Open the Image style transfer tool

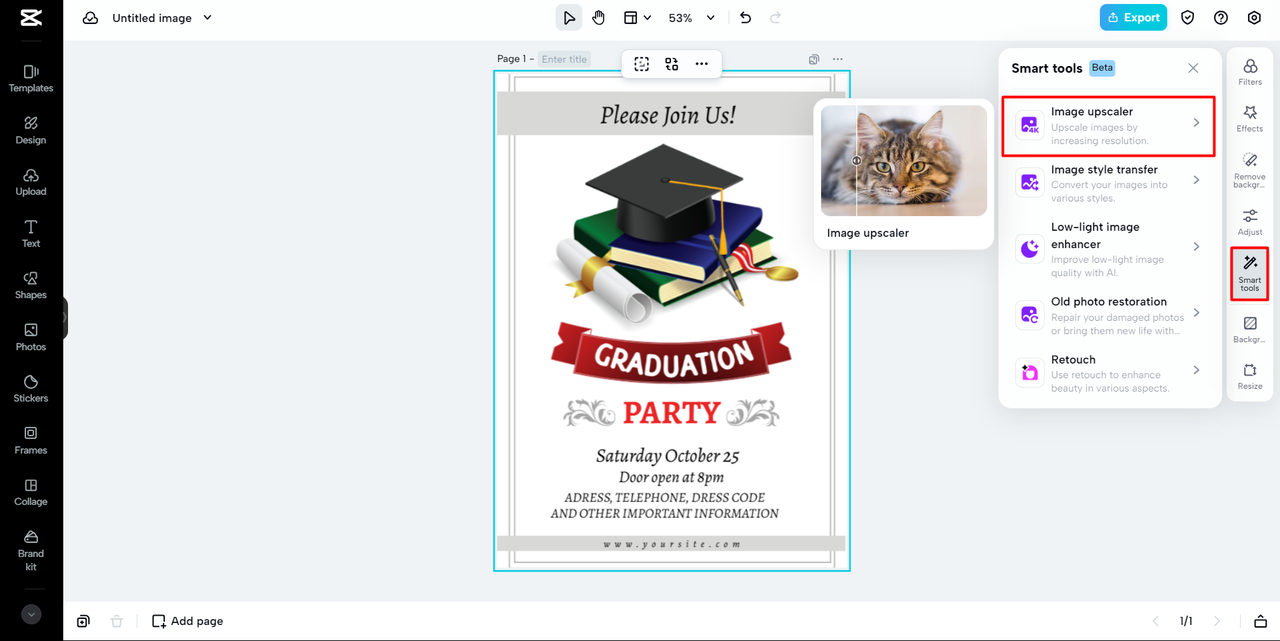tap(1109, 184)
